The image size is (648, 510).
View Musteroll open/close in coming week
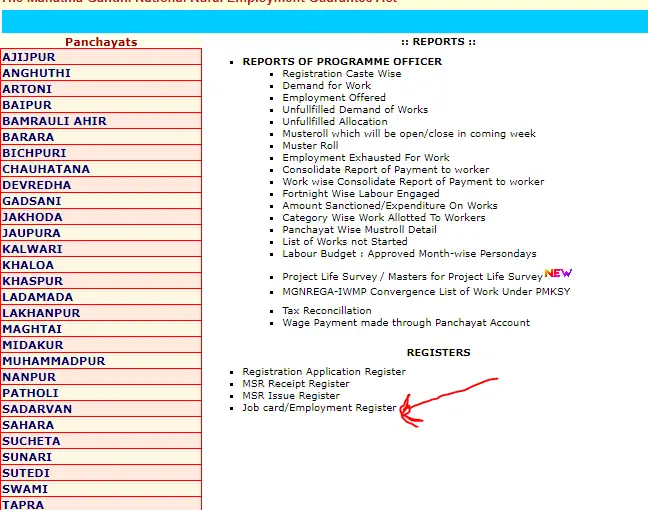click(409, 133)
